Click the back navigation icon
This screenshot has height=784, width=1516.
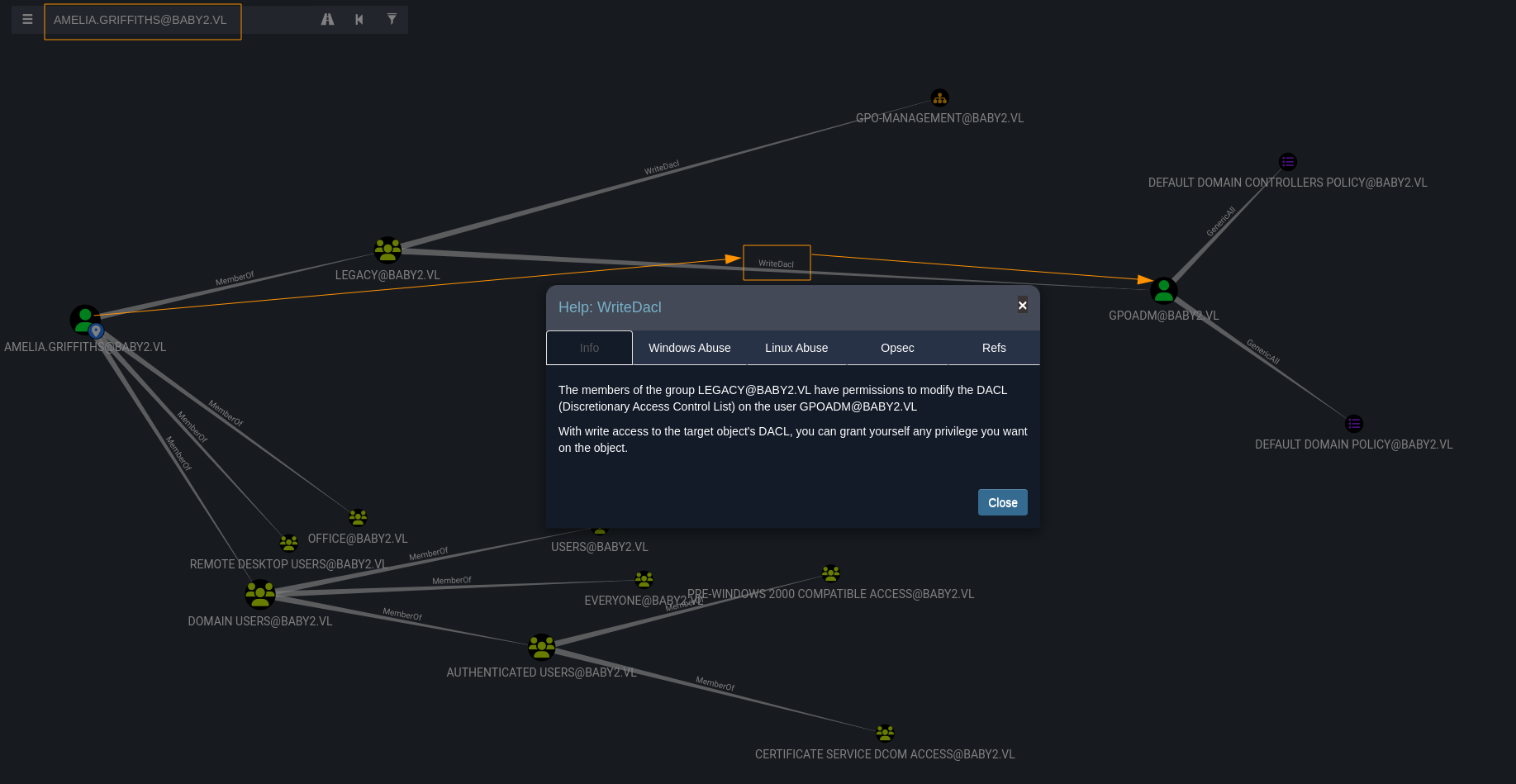pos(359,20)
